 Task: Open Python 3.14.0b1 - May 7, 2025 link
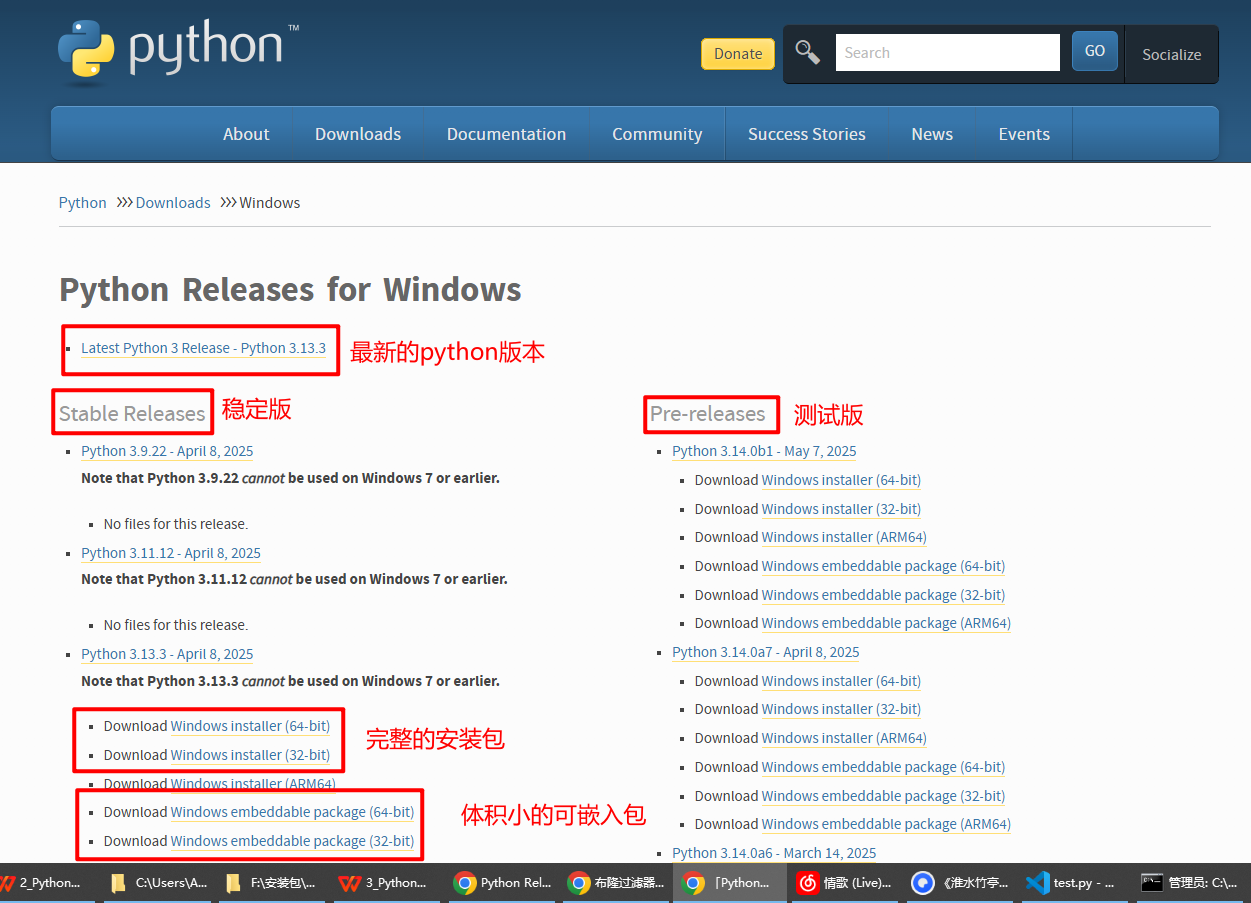764,451
